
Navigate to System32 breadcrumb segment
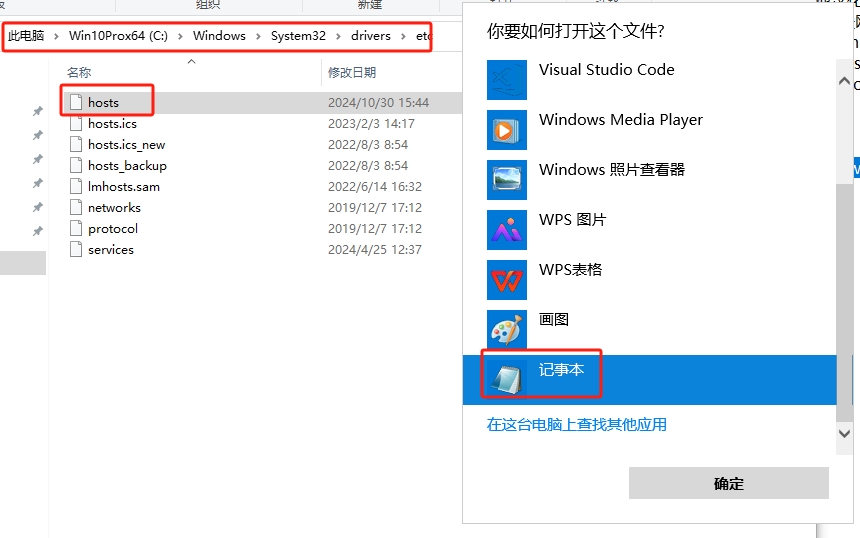(x=298, y=36)
